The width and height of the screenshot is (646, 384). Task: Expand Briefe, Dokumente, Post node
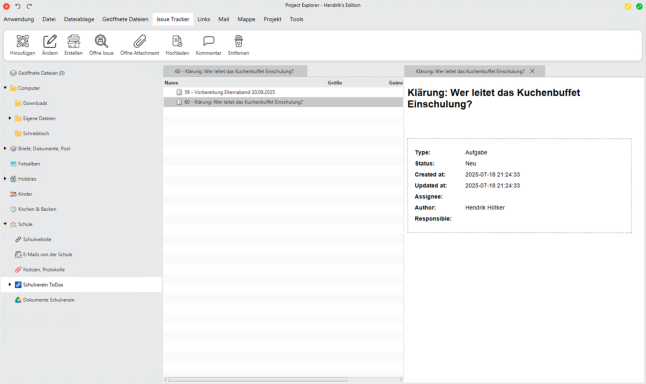click(x=5, y=148)
